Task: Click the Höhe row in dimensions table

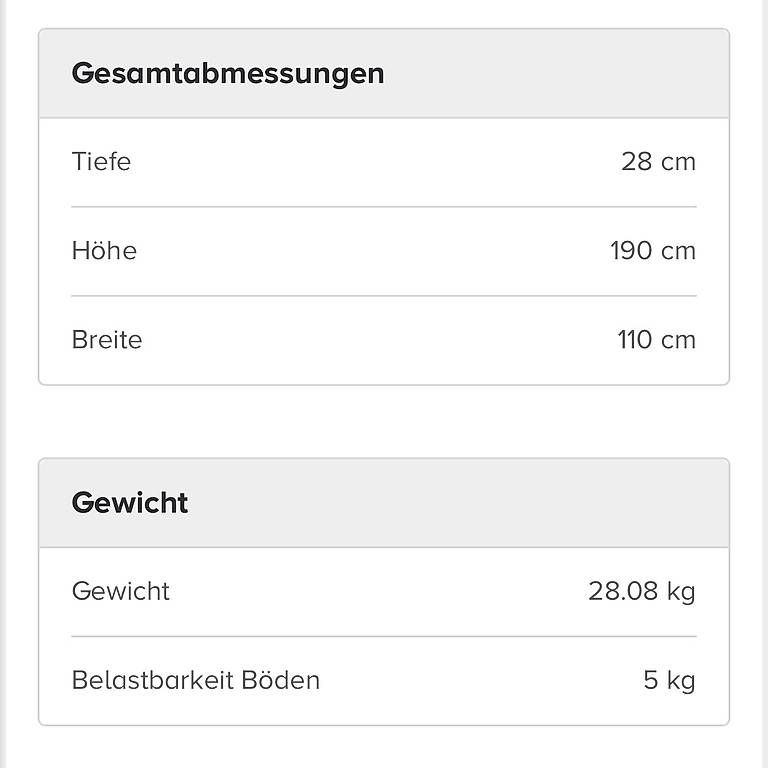Action: point(384,251)
